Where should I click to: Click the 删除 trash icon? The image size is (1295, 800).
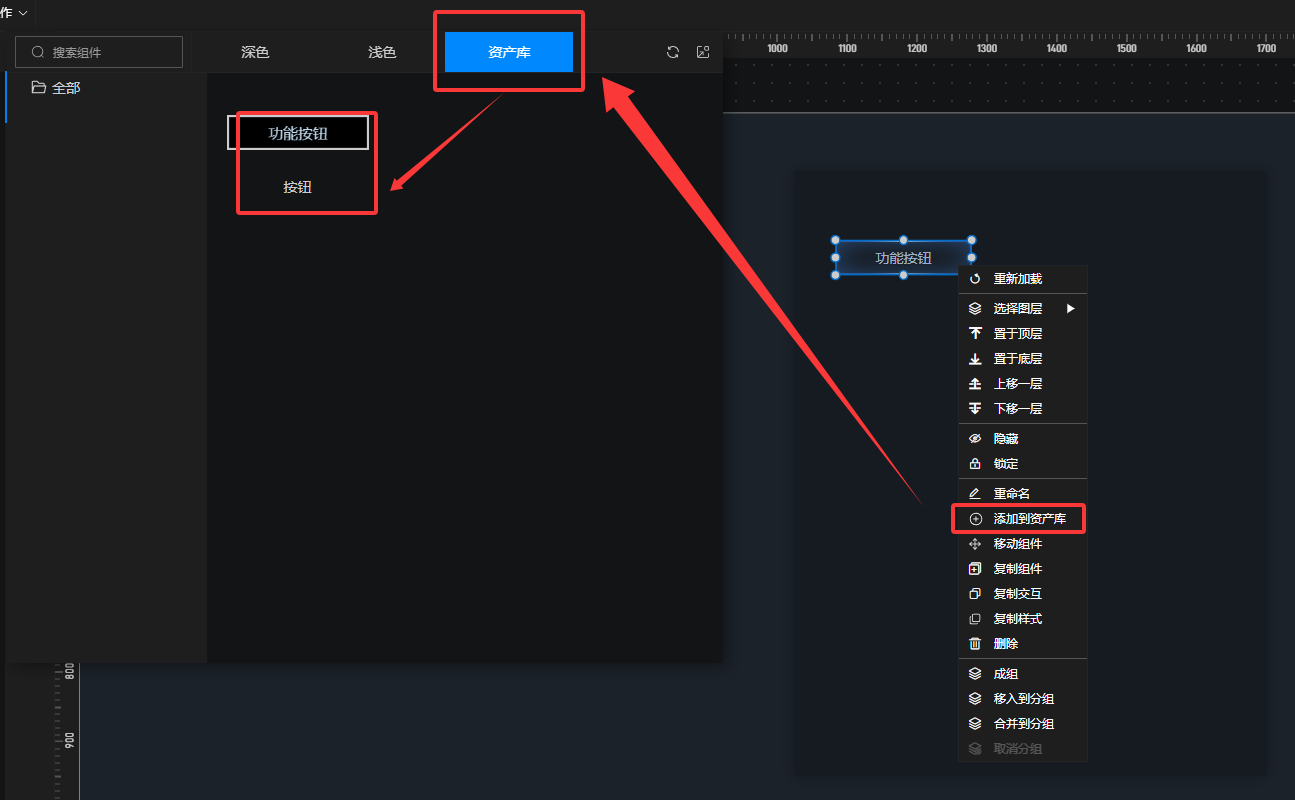[975, 644]
